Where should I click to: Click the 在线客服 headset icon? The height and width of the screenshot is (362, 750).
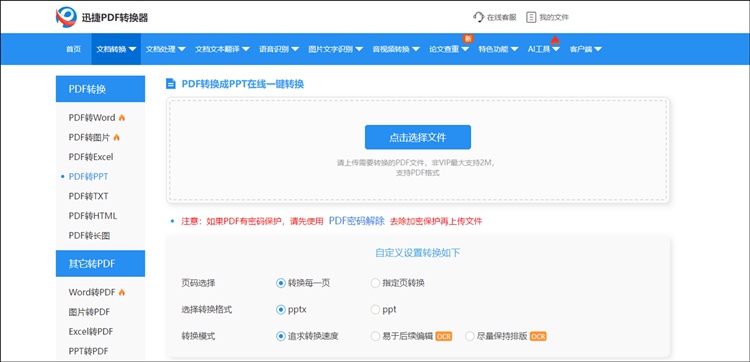click(478, 18)
